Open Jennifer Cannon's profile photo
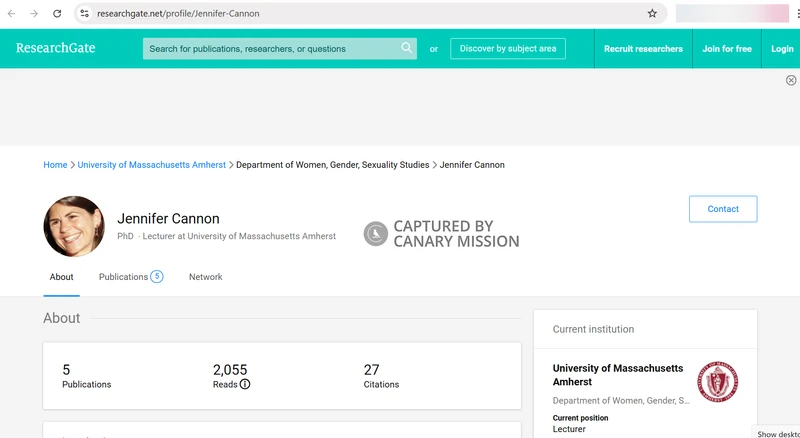 tap(74, 226)
